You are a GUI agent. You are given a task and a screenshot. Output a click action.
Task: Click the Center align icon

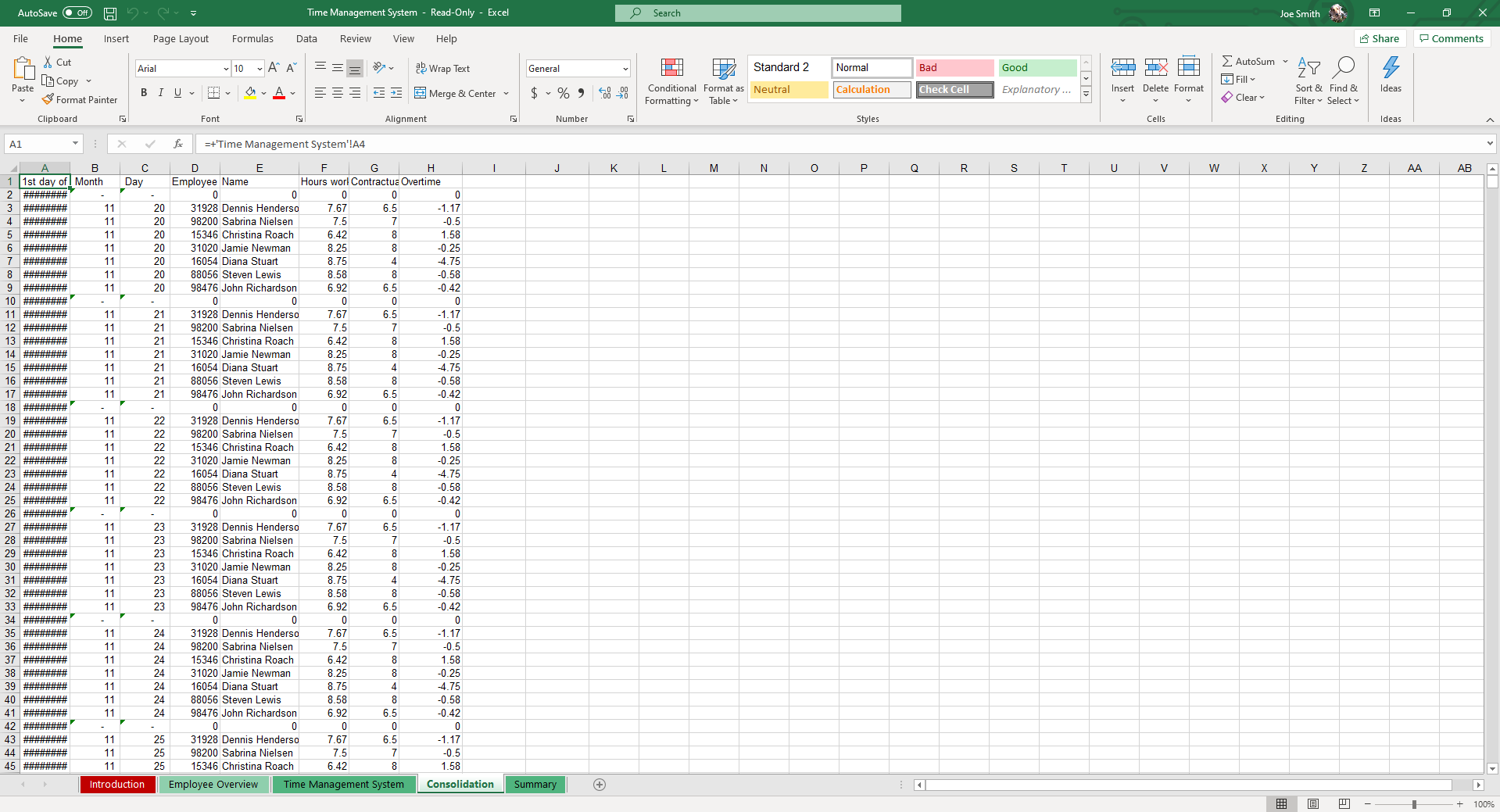pos(338,93)
